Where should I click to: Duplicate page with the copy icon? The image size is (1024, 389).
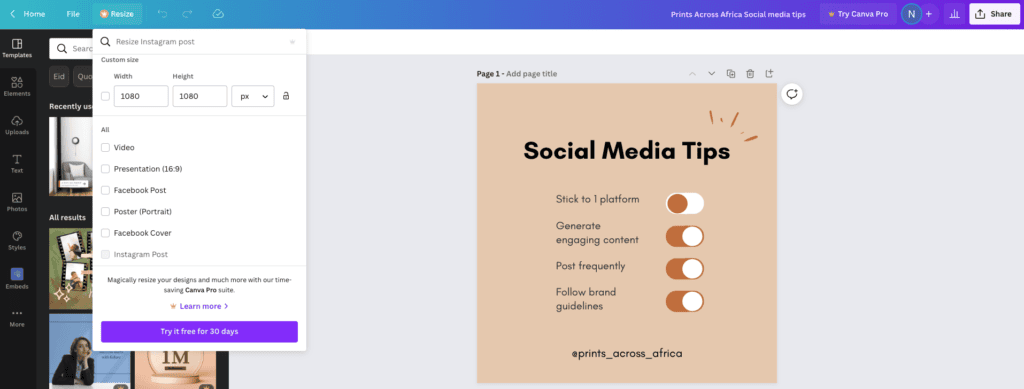[x=731, y=74]
